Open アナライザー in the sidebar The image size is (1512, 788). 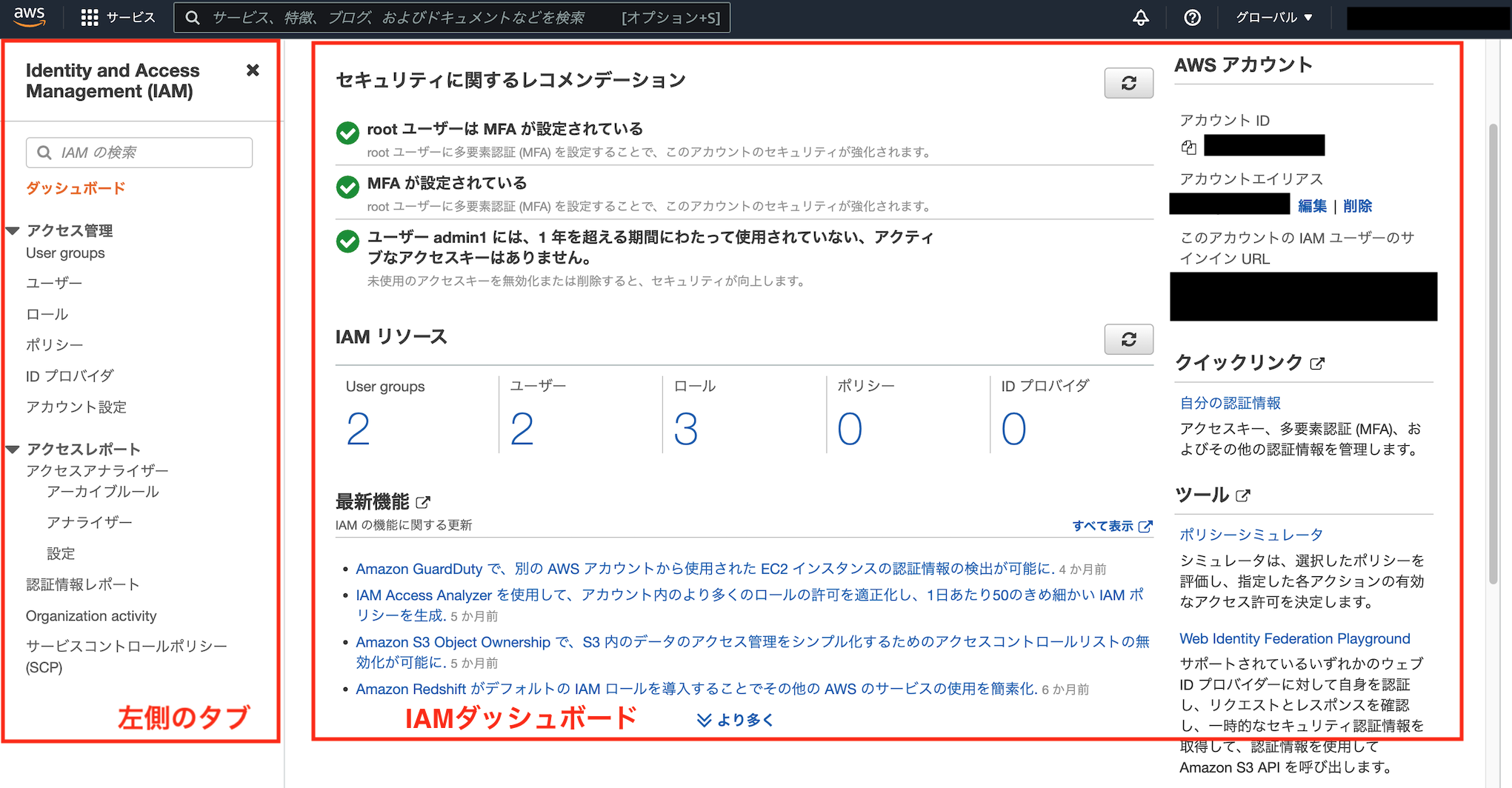pyautogui.click(x=90, y=523)
